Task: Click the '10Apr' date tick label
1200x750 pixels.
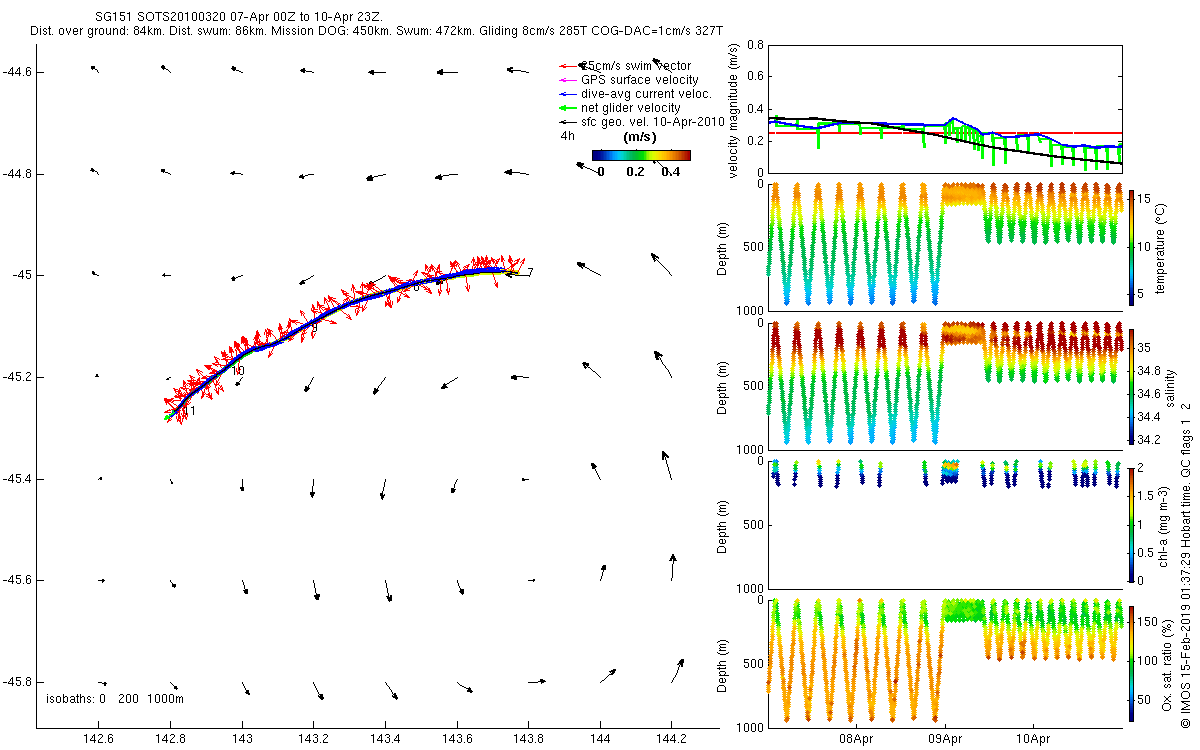Action: pos(1033,740)
